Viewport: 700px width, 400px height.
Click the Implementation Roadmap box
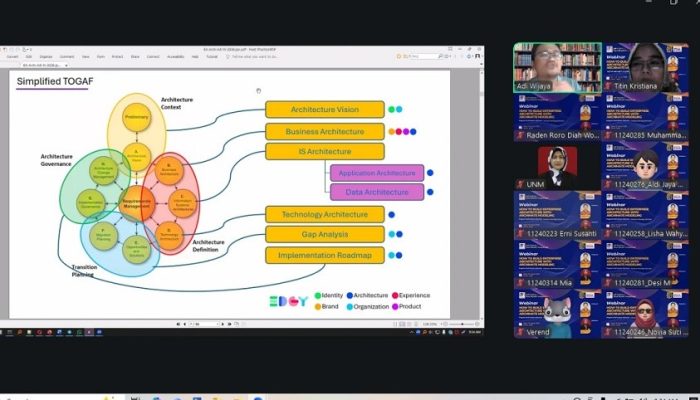coord(324,255)
